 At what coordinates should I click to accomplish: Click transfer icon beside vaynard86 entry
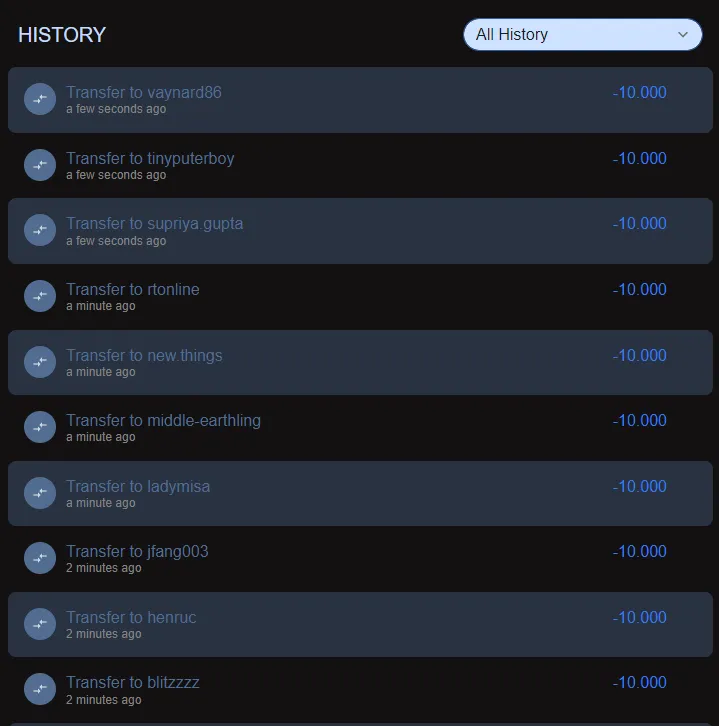coord(40,99)
